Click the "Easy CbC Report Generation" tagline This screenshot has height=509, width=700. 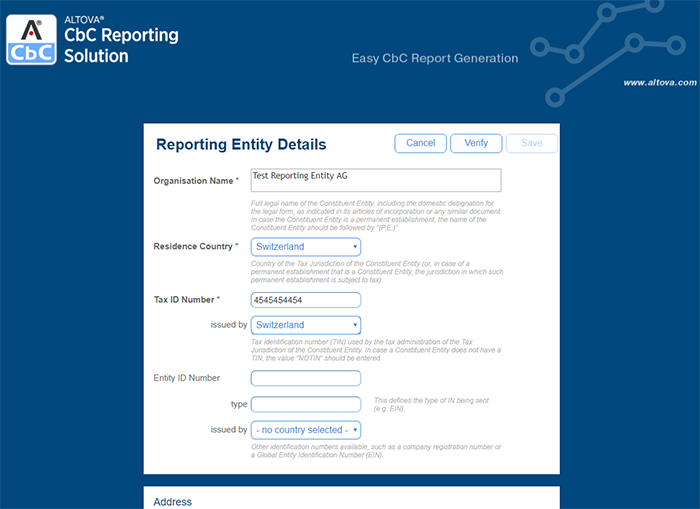pyautogui.click(x=435, y=58)
